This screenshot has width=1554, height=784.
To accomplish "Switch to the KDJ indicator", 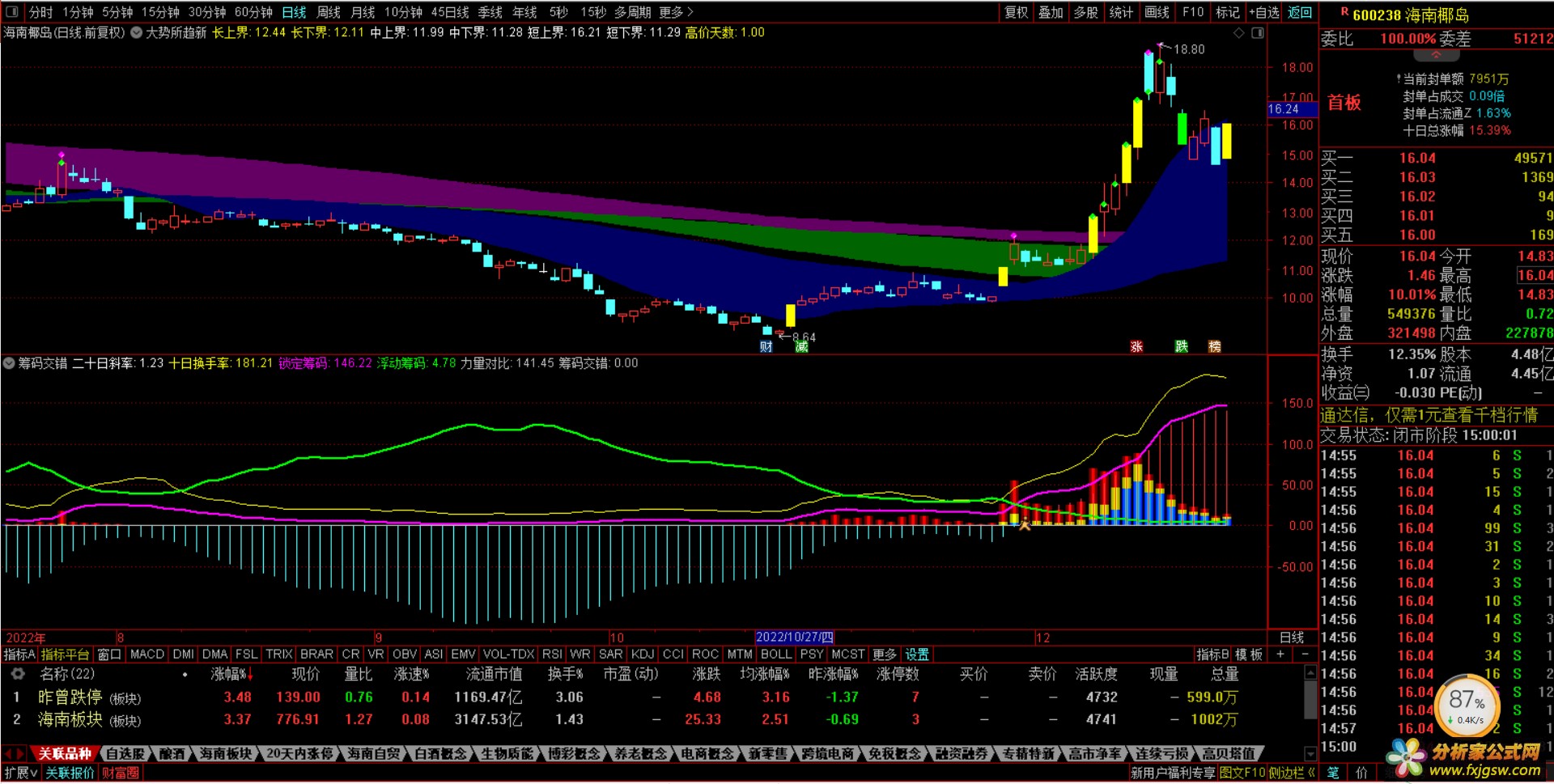I will (x=642, y=654).
